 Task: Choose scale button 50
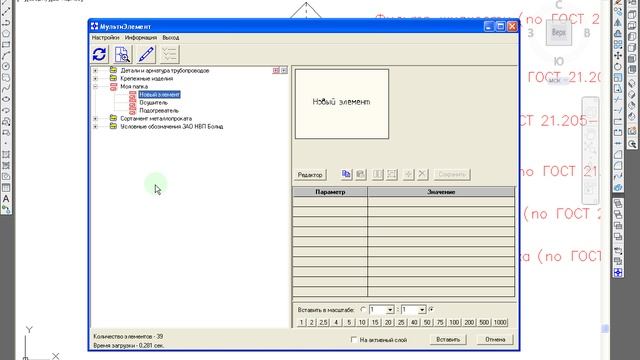pyautogui.click(x=427, y=322)
